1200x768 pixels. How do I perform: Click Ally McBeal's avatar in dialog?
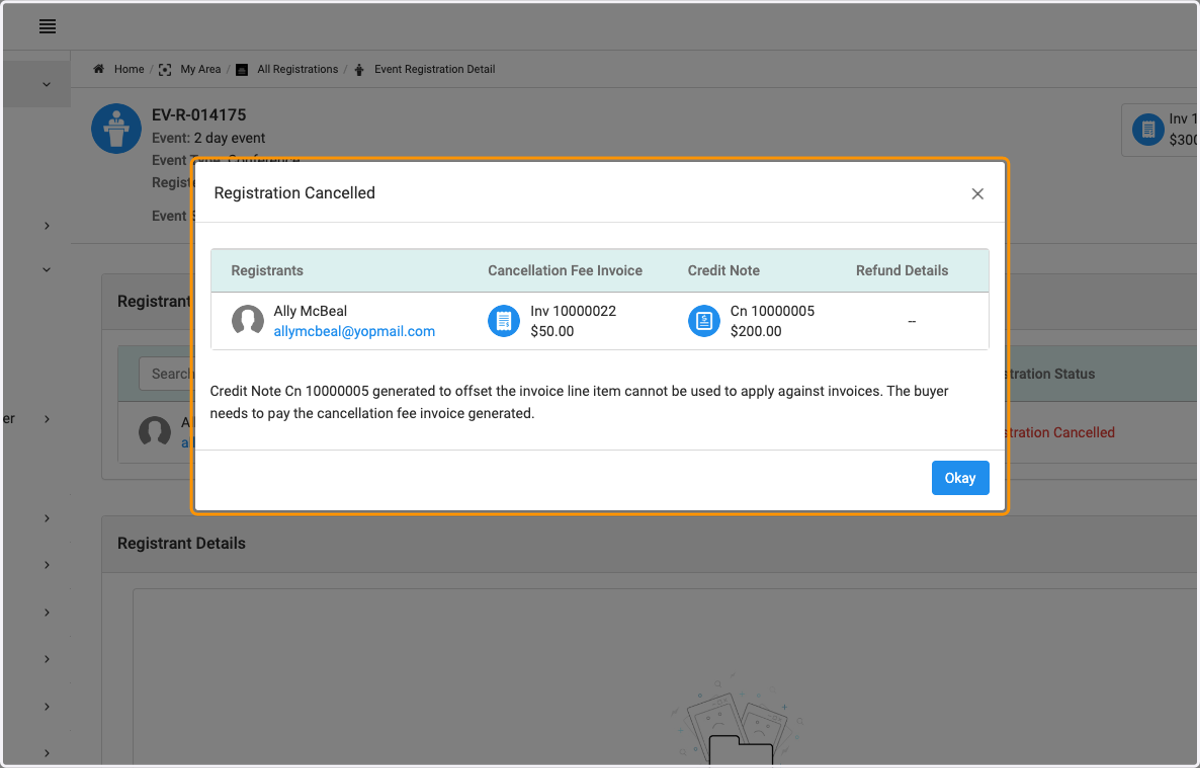click(x=248, y=321)
